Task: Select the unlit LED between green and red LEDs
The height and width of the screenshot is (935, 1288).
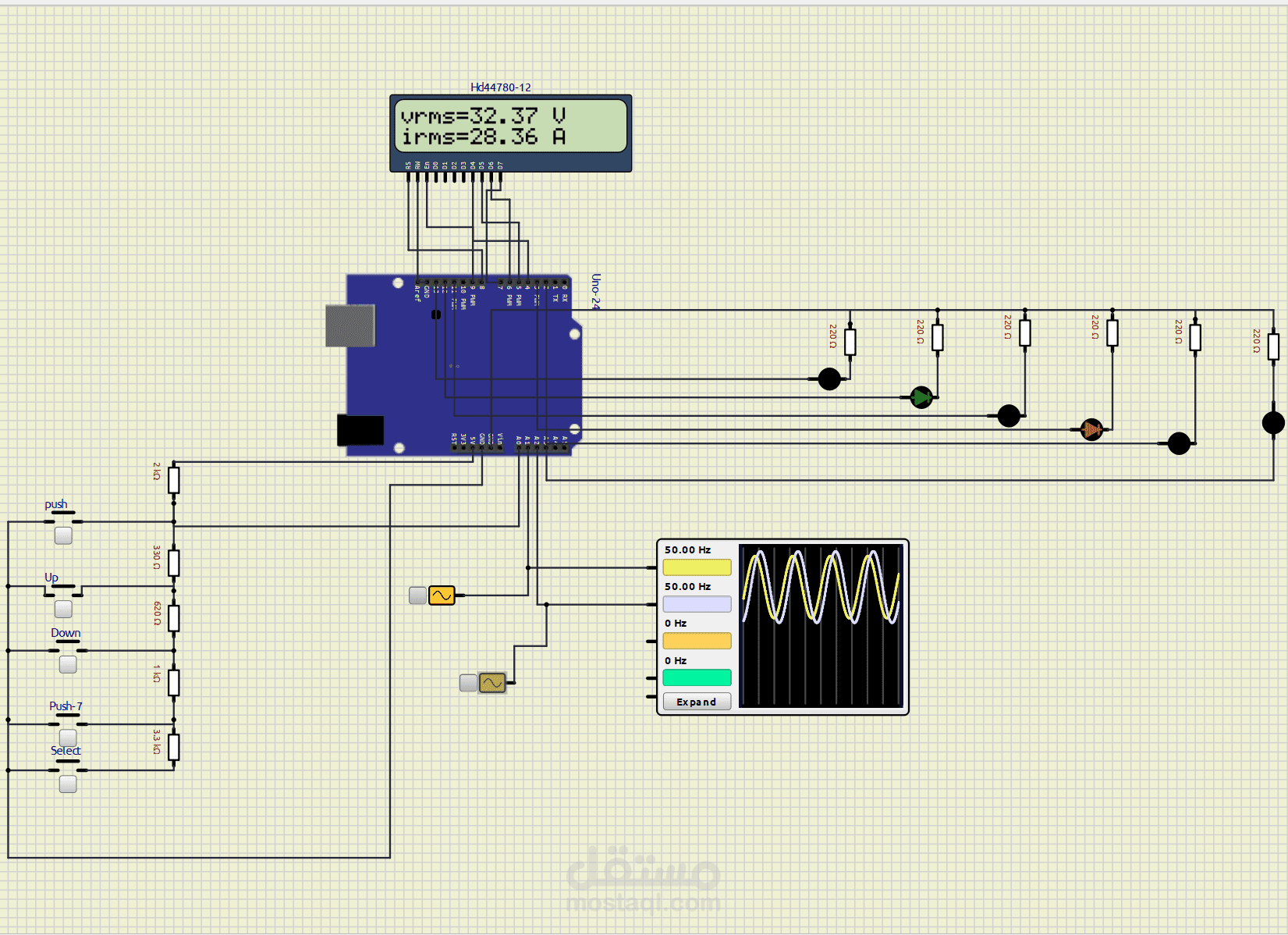Action: pyautogui.click(x=1009, y=415)
